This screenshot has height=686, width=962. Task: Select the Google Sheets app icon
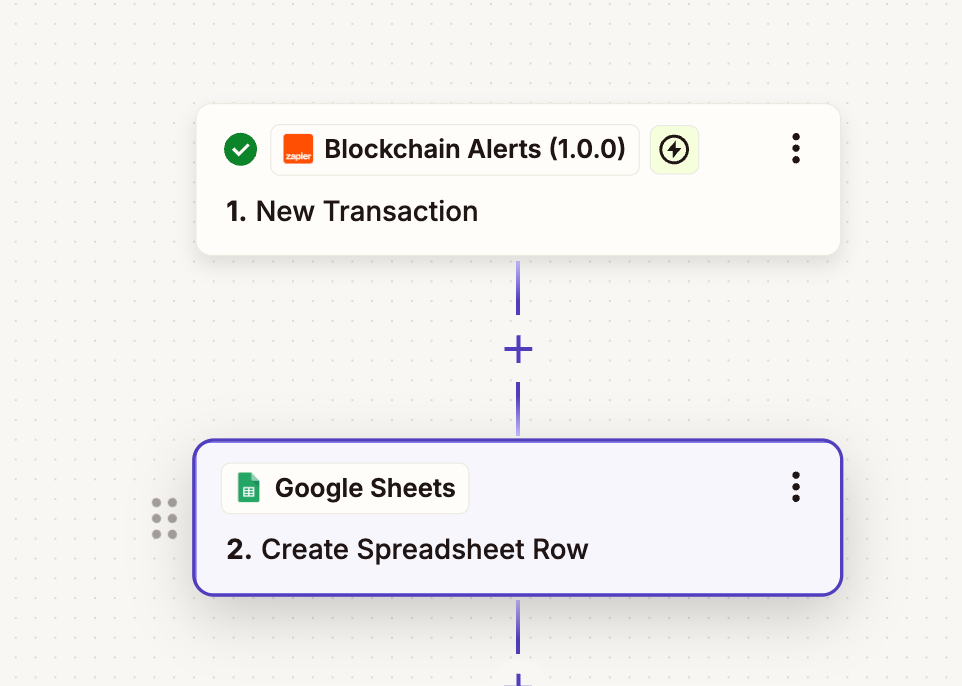246,488
